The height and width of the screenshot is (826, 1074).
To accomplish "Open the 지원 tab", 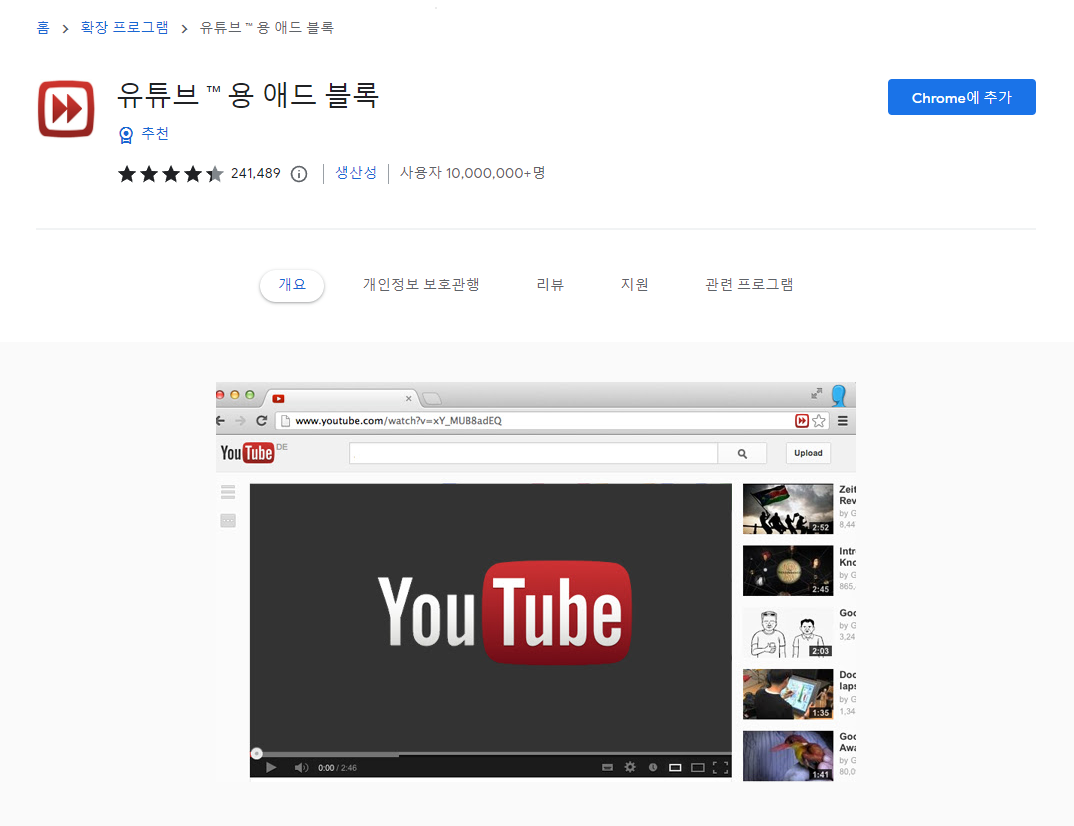I will click(634, 285).
